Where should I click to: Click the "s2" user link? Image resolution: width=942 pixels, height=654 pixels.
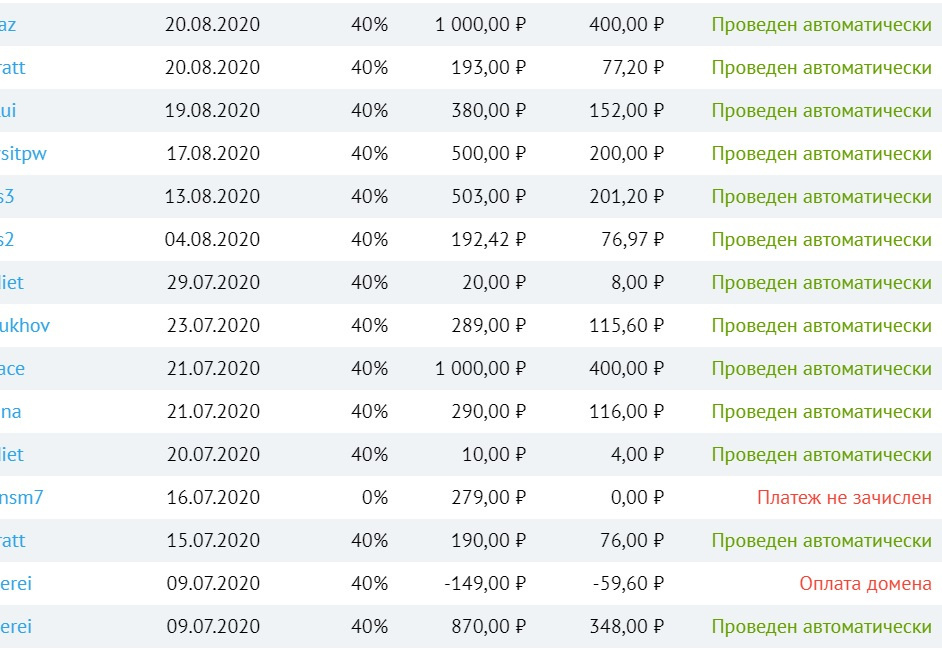(7, 240)
